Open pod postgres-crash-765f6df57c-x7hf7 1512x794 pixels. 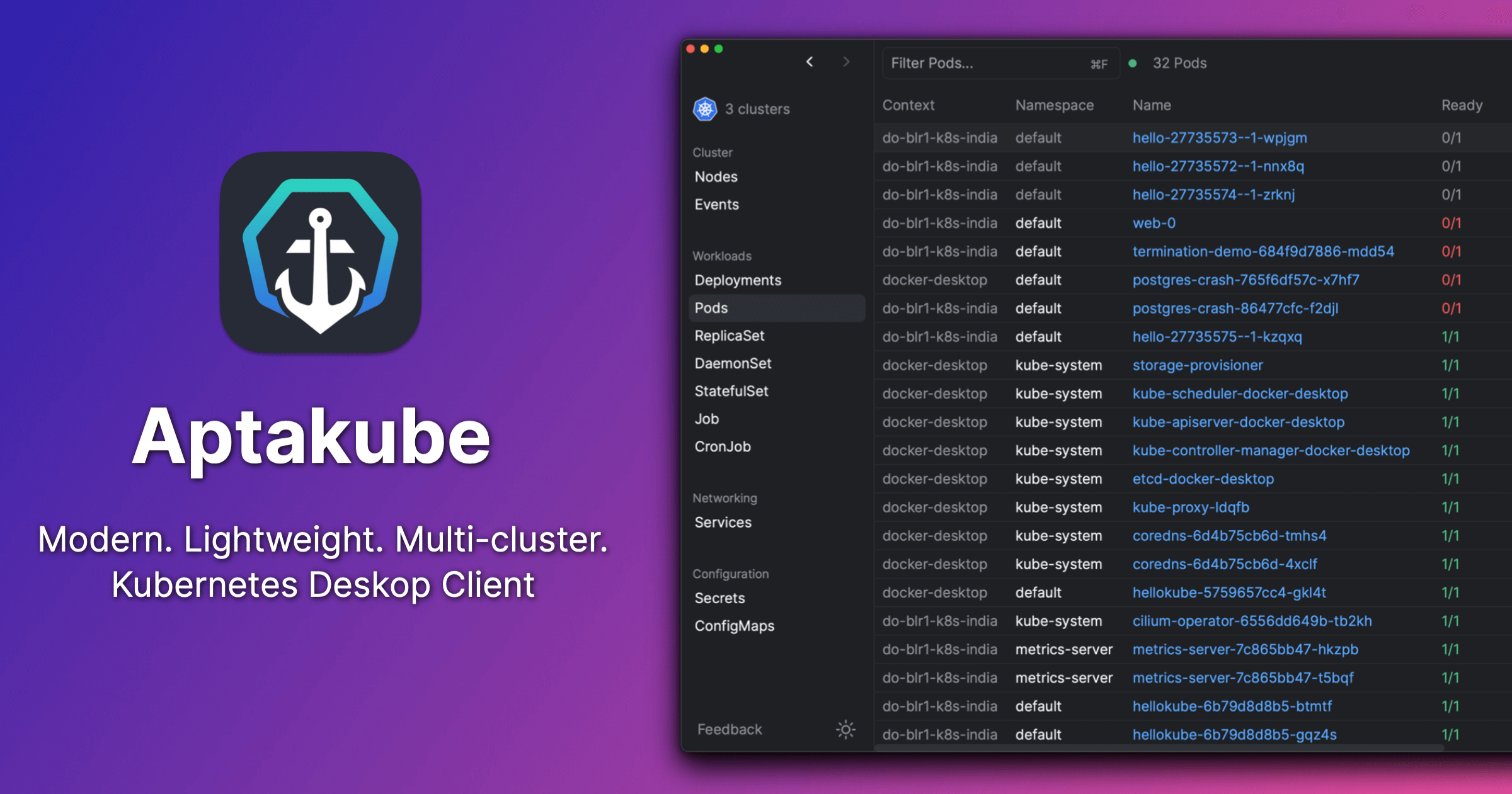[x=1246, y=280]
